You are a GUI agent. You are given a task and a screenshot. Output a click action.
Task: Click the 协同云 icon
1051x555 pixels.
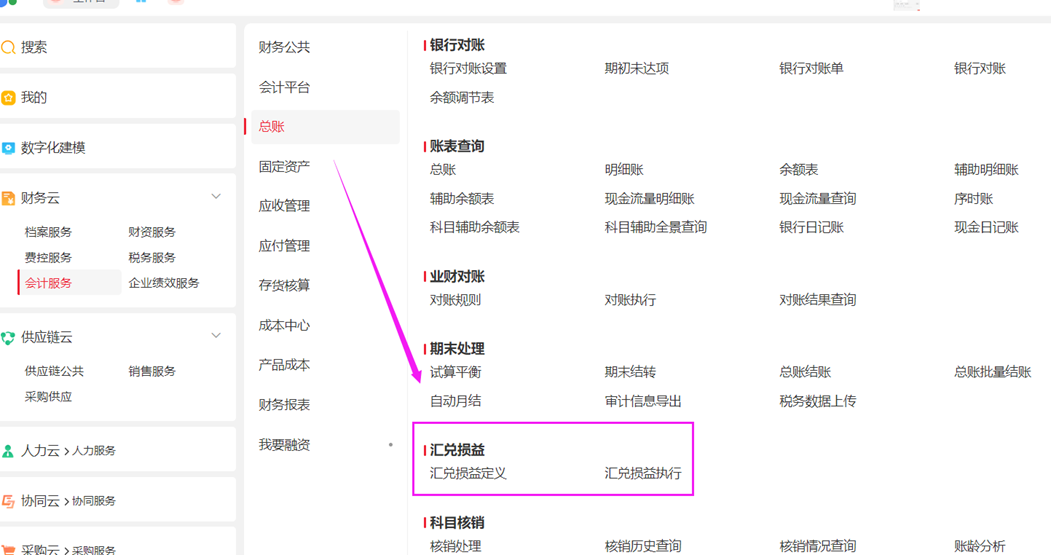tap(8, 501)
